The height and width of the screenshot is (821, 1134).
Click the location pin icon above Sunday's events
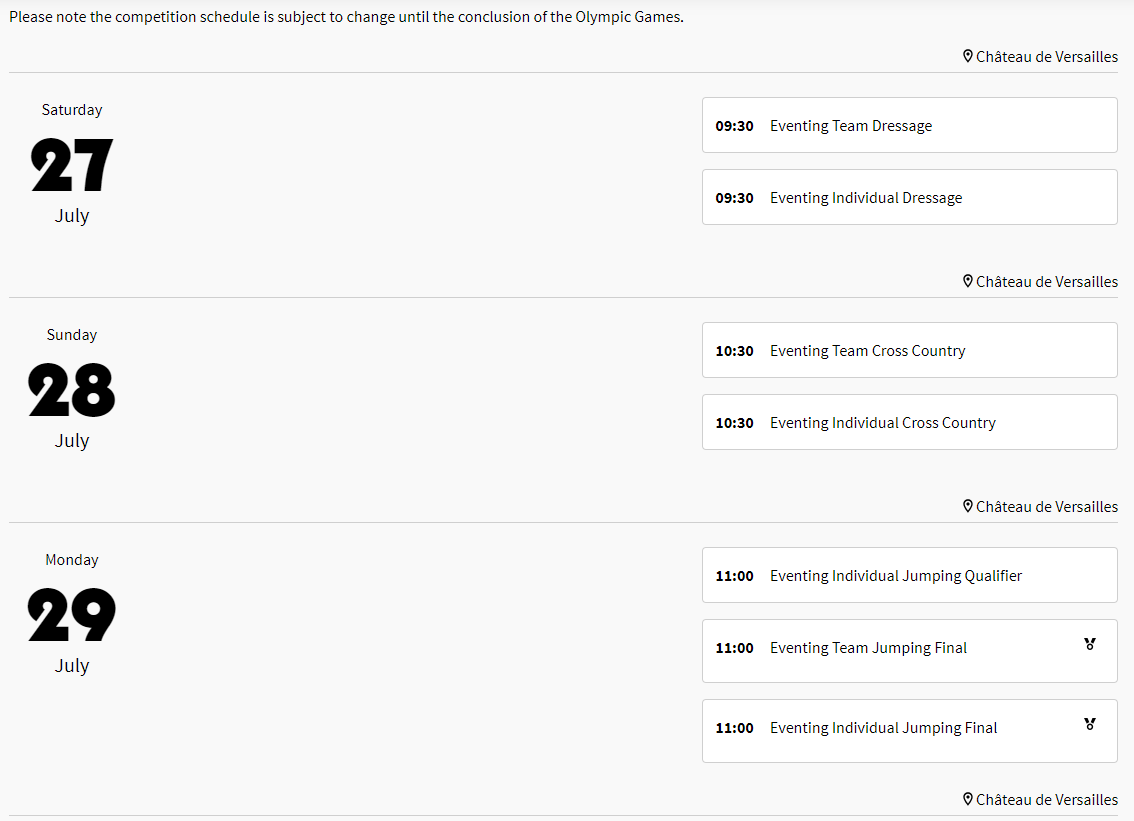click(x=967, y=282)
